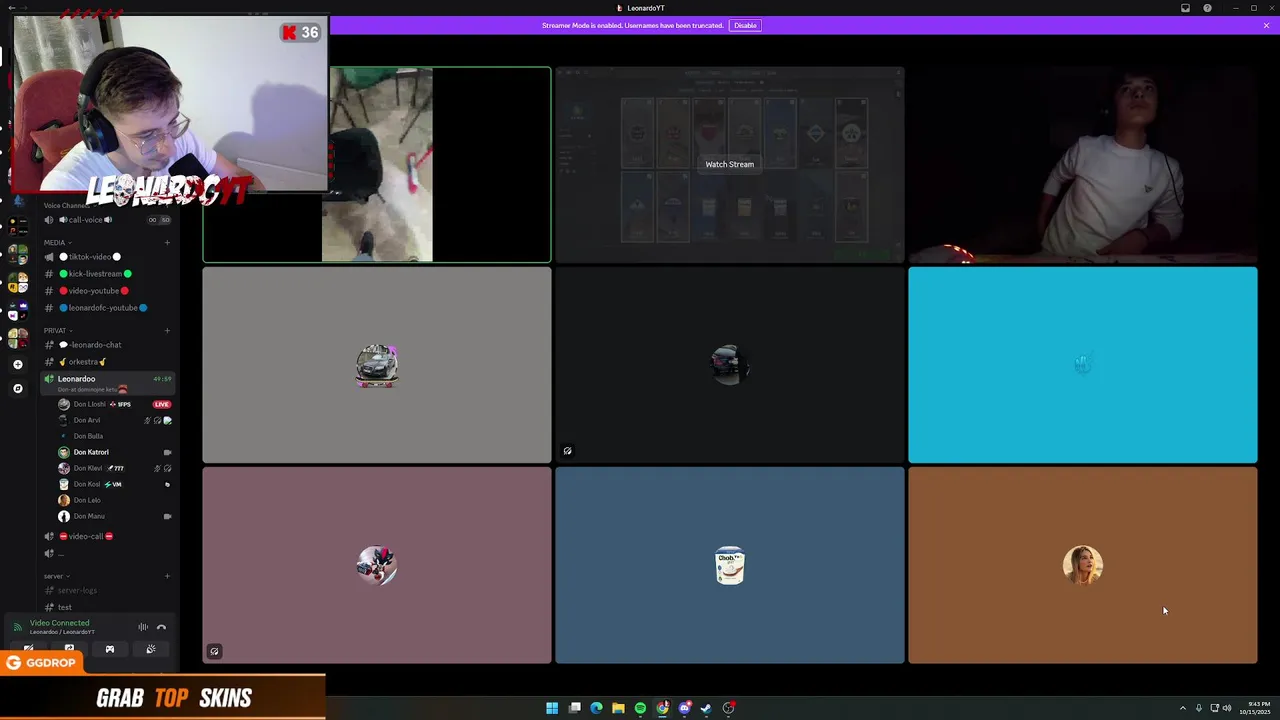Create a channel in the PRIVAT category
1280x720 pixels.
pyautogui.click(x=167, y=330)
